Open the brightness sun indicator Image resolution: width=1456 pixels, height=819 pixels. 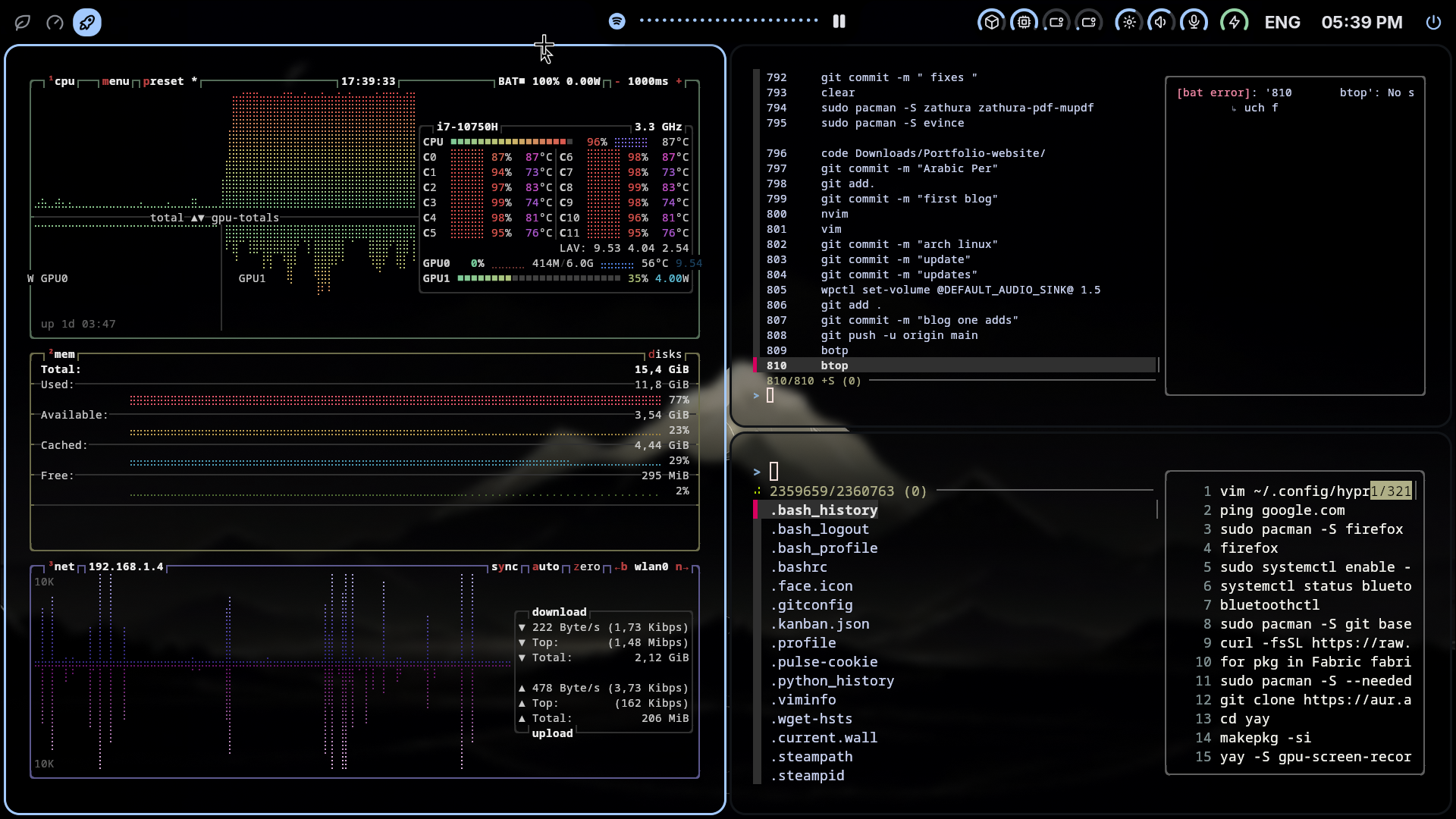coord(1128,22)
